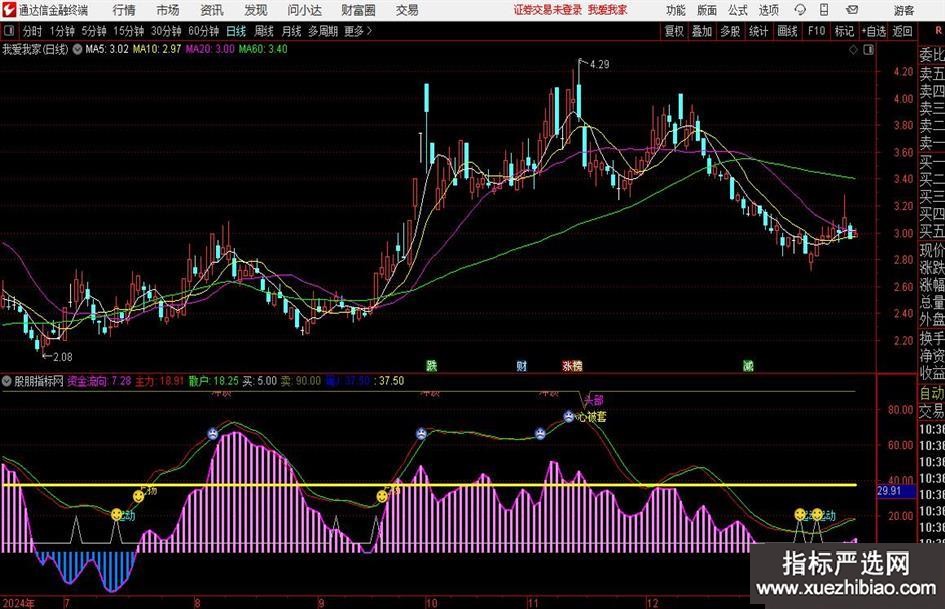Viewport: 945px width, 609px height.
Task: Click the MA60: 3.40 value
Action: click(263, 49)
